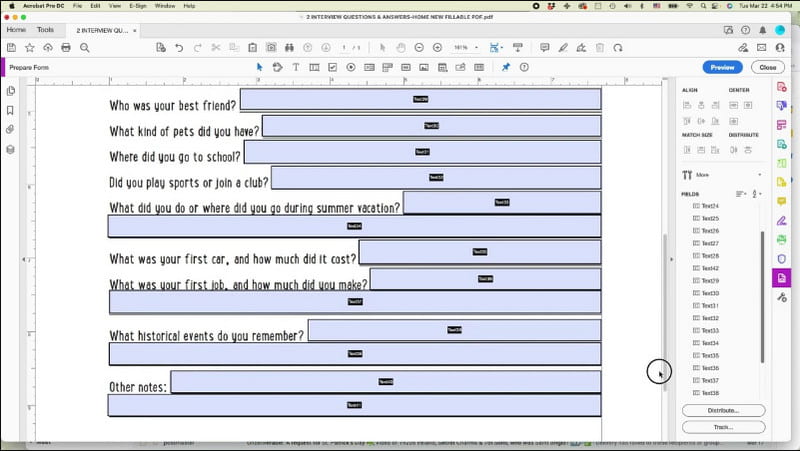The height and width of the screenshot is (451, 800).
Task: Open the Bookmarks panel in left sidebar
Action: [x=10, y=110]
